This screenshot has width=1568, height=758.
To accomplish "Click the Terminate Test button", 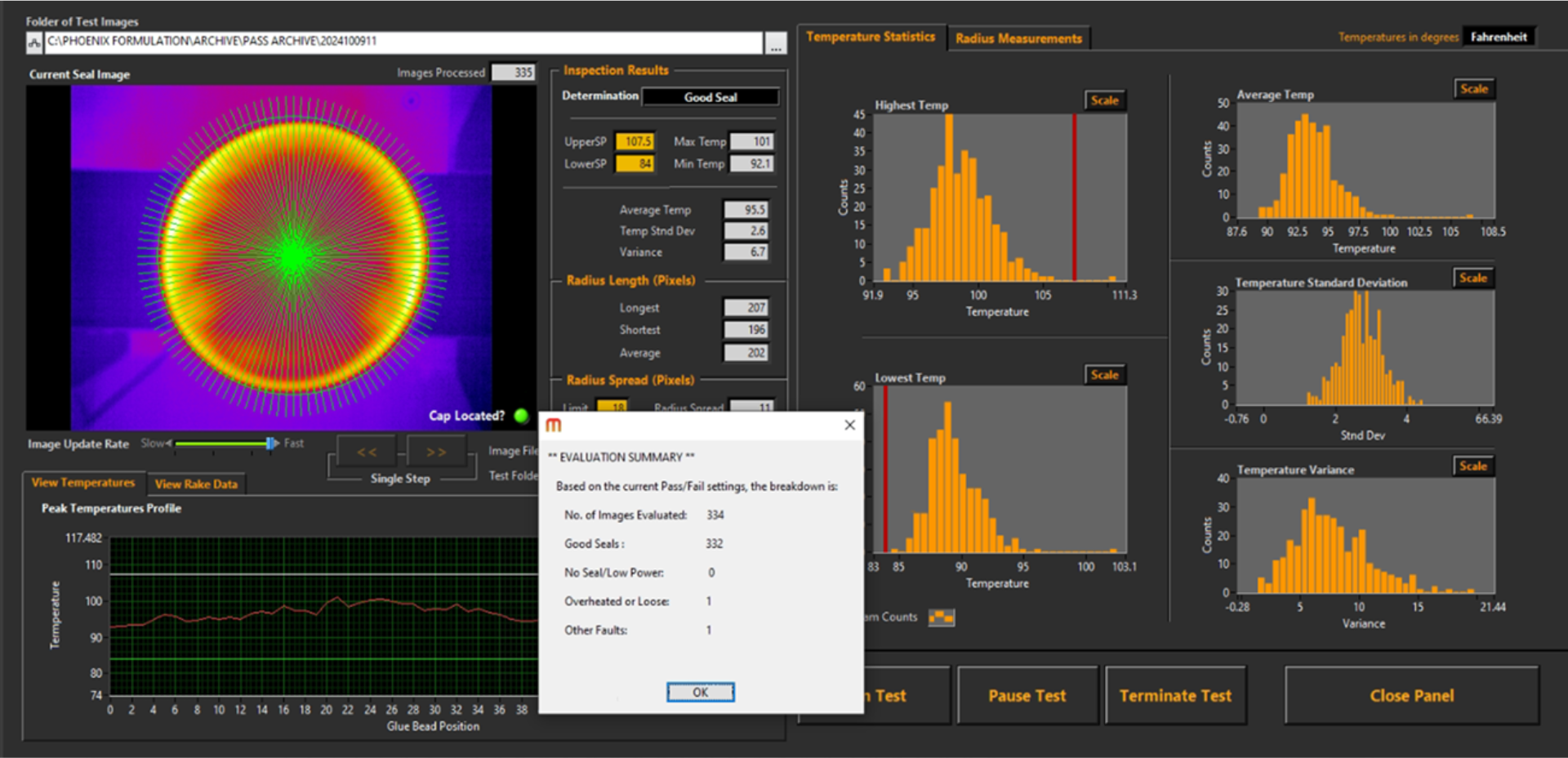I will point(1174,696).
